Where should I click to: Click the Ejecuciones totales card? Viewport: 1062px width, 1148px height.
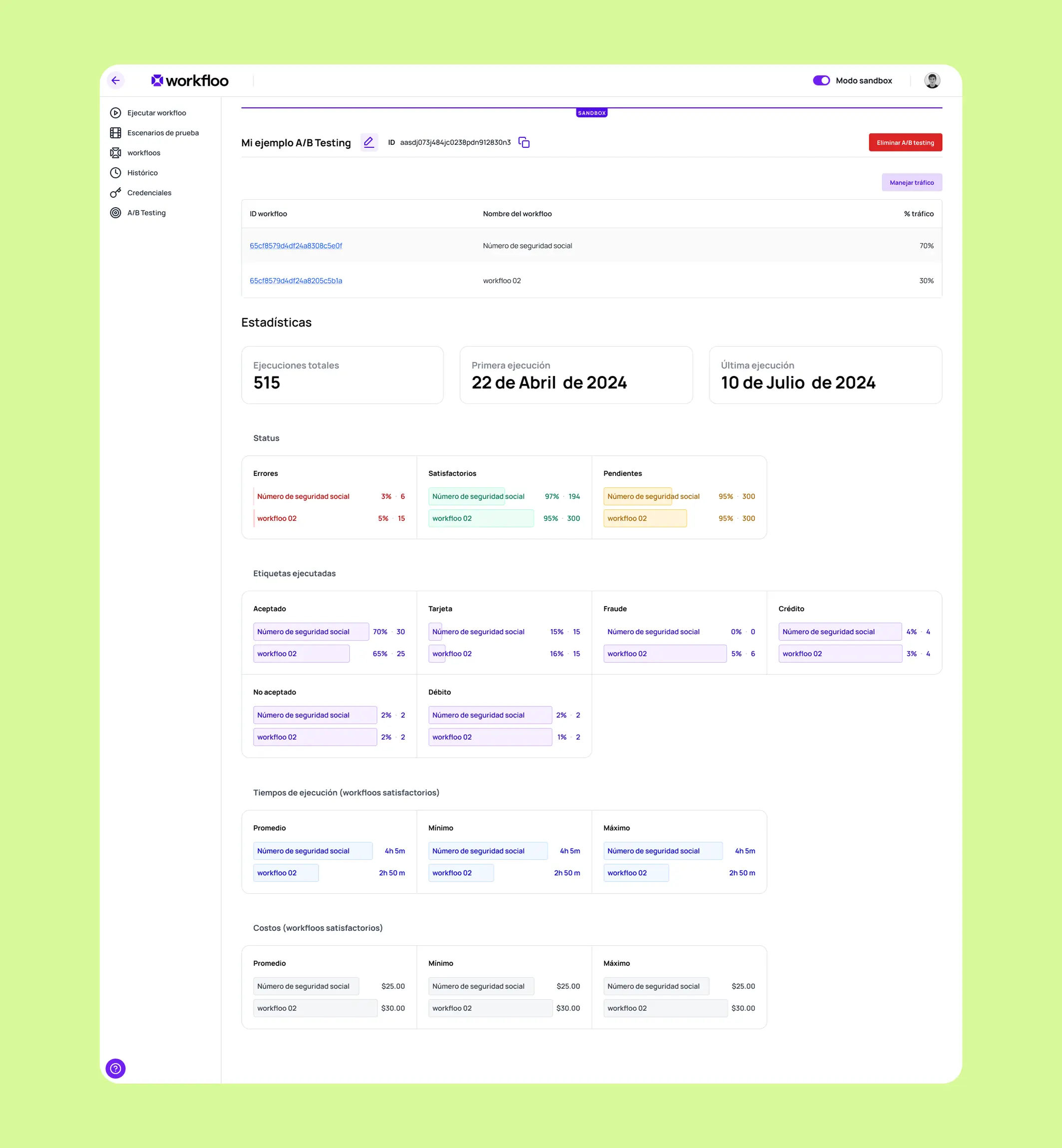(x=342, y=375)
